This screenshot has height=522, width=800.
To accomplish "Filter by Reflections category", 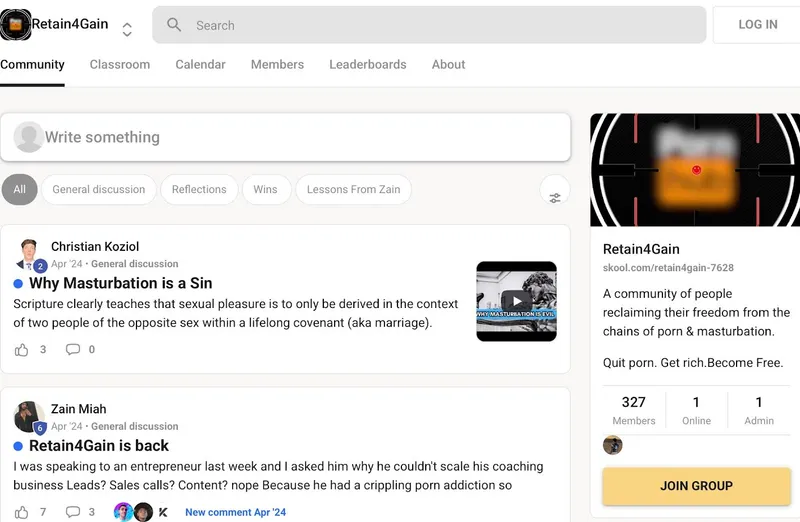I will (x=199, y=189).
